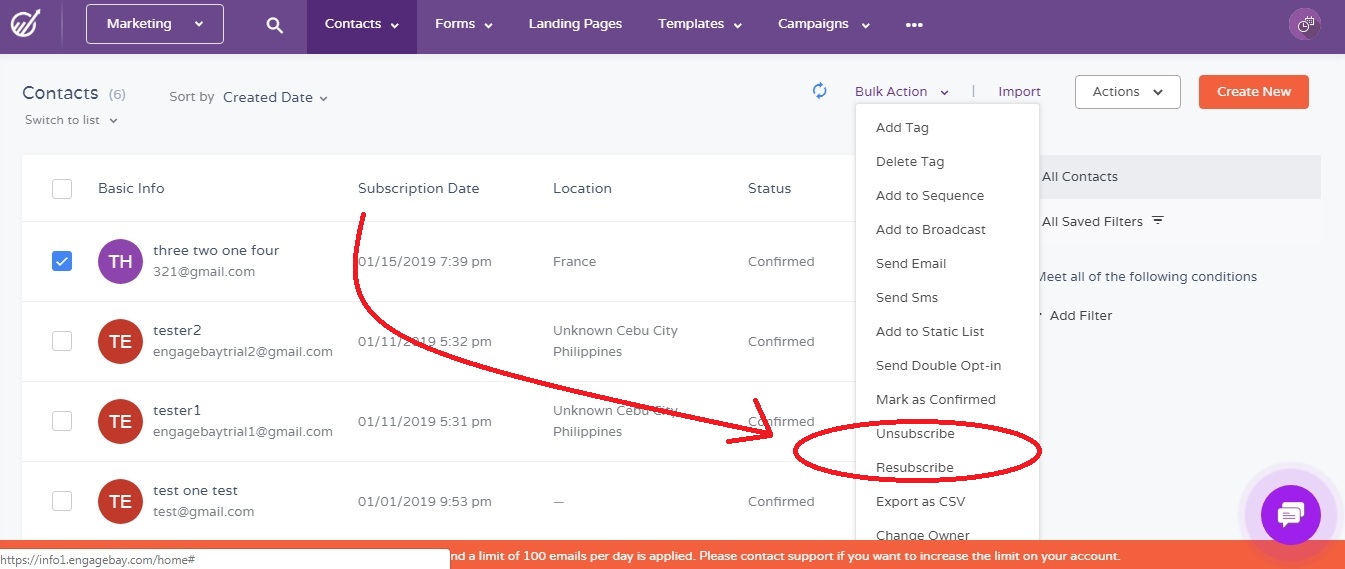Check the tester2 contact checkbox
Screen dimensions: 1345x569
(x=62, y=341)
